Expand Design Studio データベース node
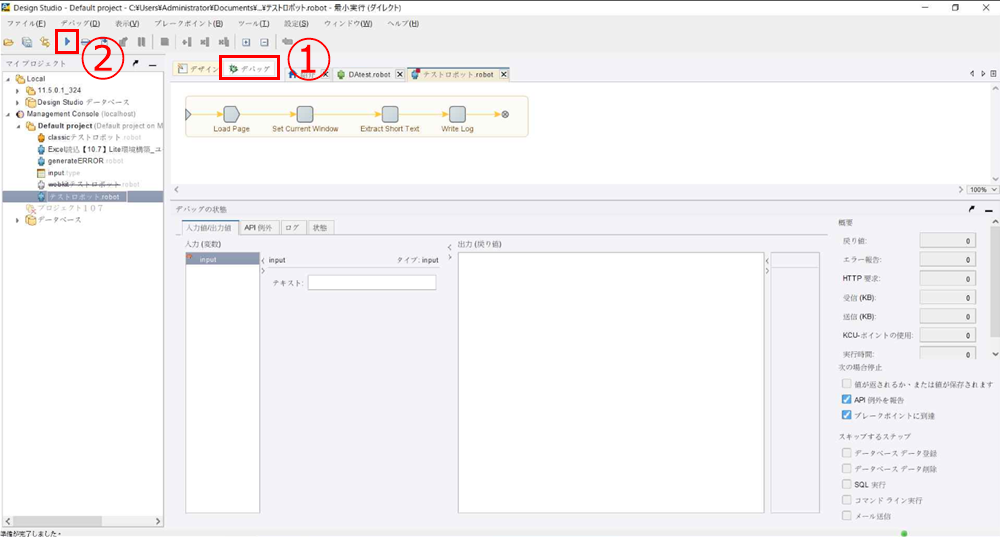 pos(17,103)
